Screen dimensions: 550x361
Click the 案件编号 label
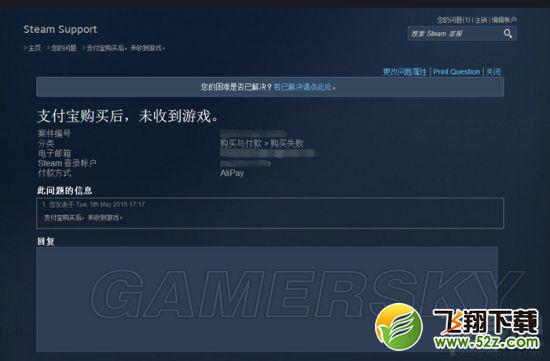[54, 134]
